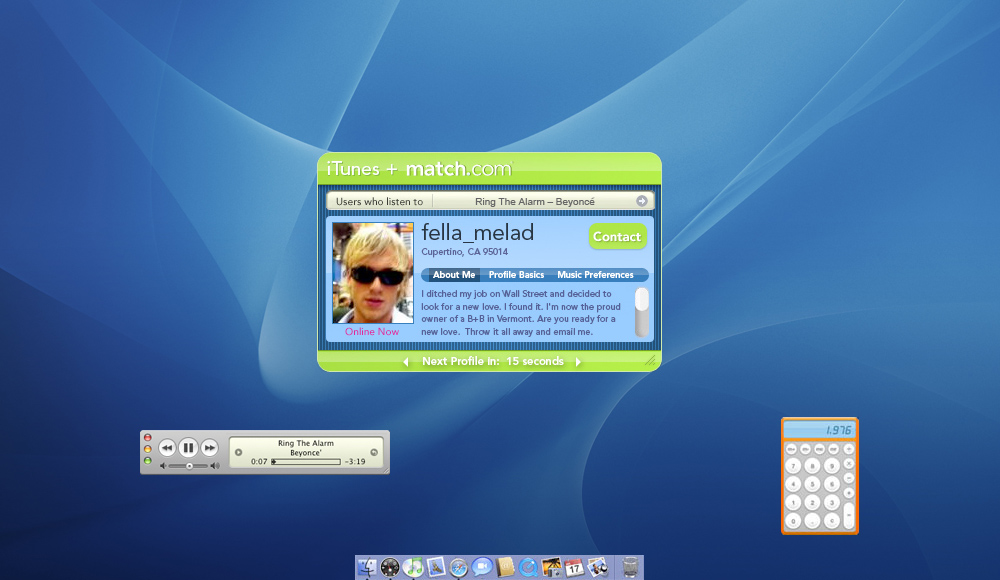Click the arrow beside 'Ring The Alarm – Beyoncé'
This screenshot has height=580, width=1000.
[x=642, y=201]
